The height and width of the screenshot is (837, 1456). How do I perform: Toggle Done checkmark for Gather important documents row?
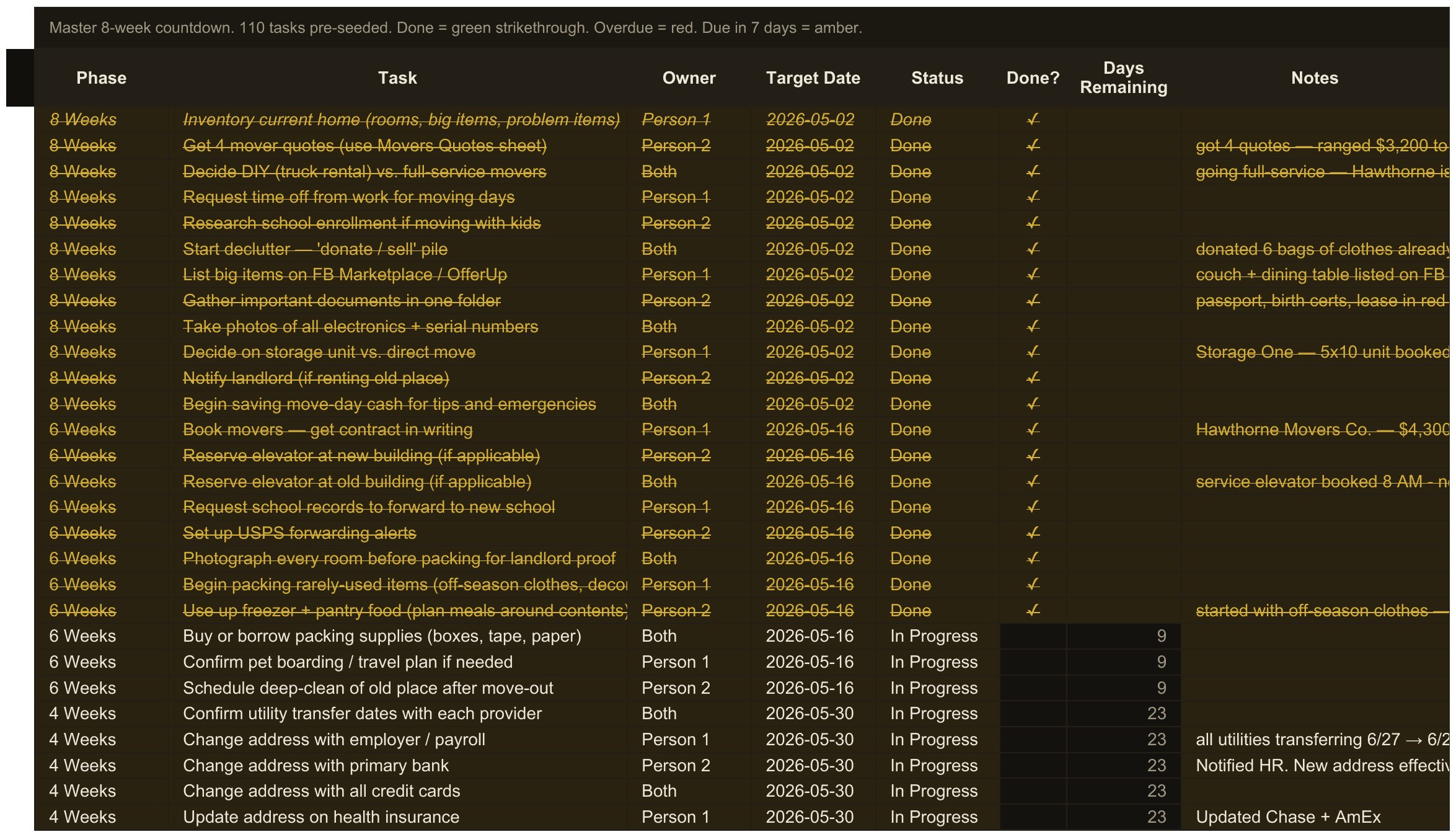[x=1033, y=301]
